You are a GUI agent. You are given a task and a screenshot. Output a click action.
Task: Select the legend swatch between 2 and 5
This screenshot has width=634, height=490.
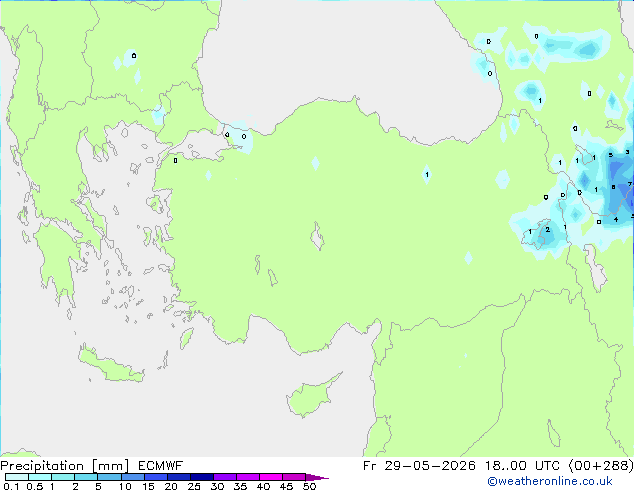coord(86,477)
